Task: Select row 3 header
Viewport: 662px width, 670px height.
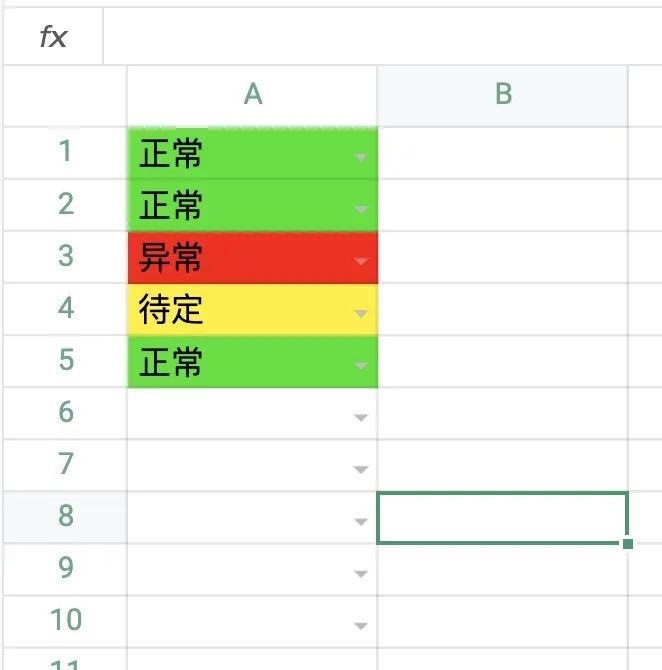Action: (x=65, y=257)
